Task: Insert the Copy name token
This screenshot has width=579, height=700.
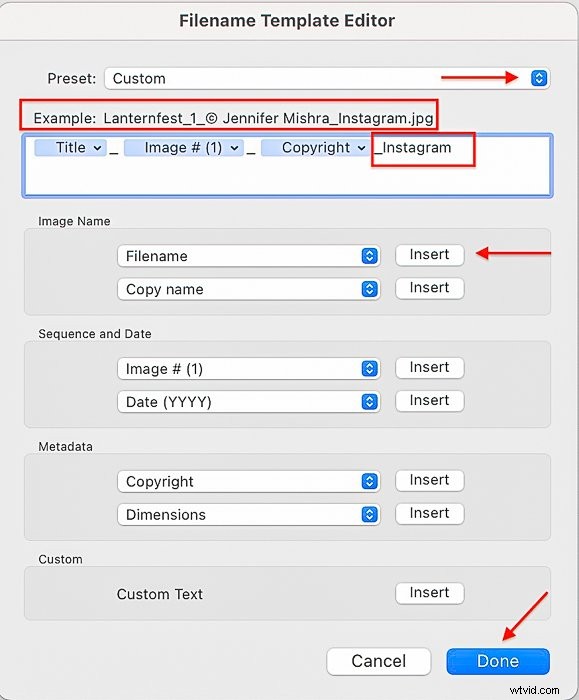Action: pyautogui.click(x=429, y=288)
